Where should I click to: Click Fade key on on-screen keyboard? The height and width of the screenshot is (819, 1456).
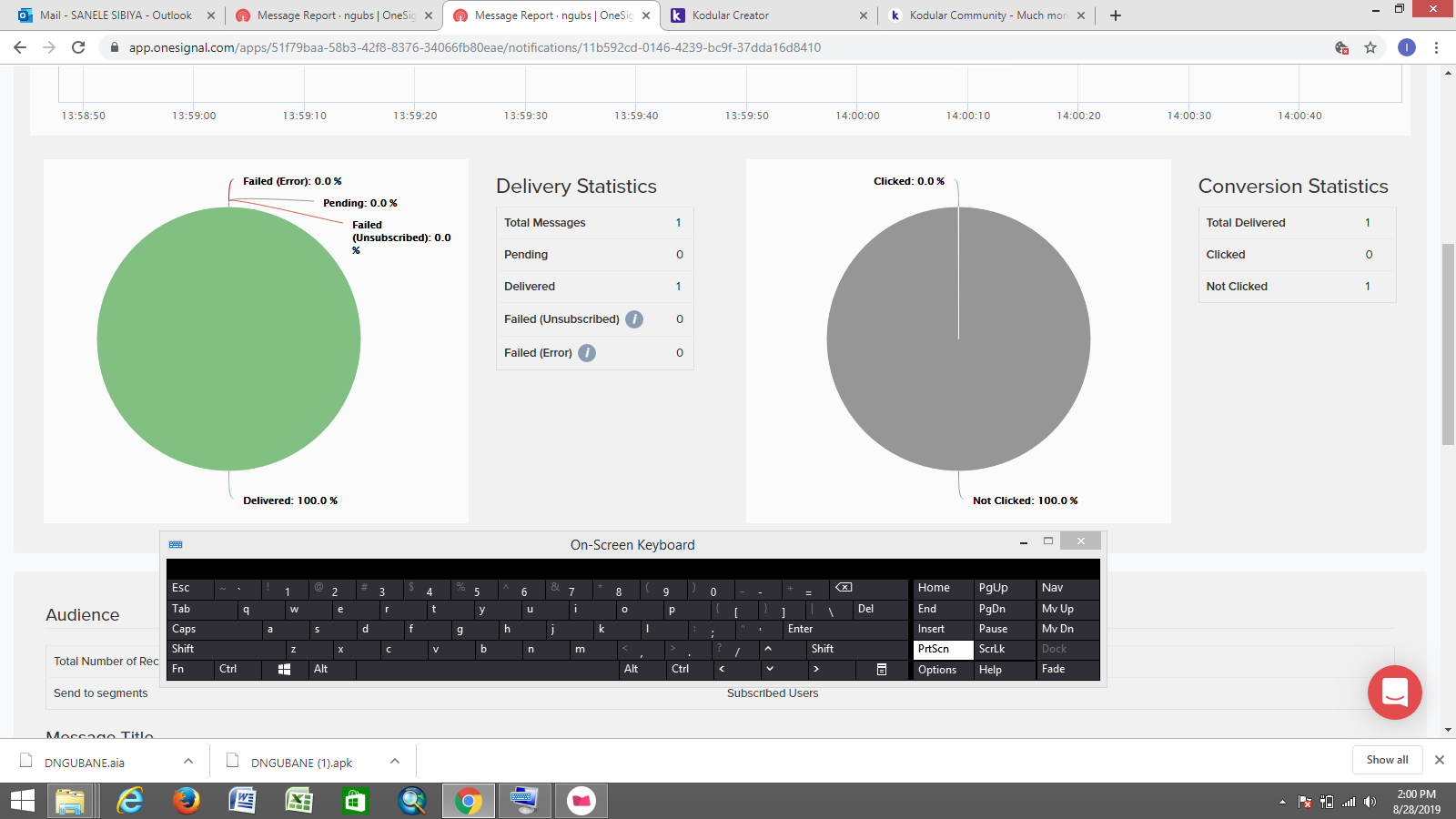click(x=1067, y=669)
